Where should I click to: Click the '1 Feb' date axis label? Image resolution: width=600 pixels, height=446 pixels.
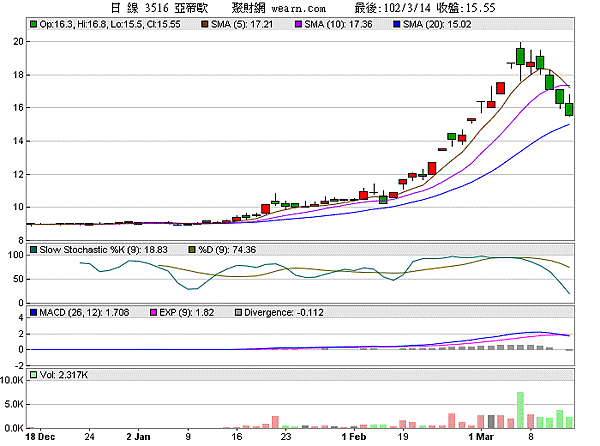354,437
